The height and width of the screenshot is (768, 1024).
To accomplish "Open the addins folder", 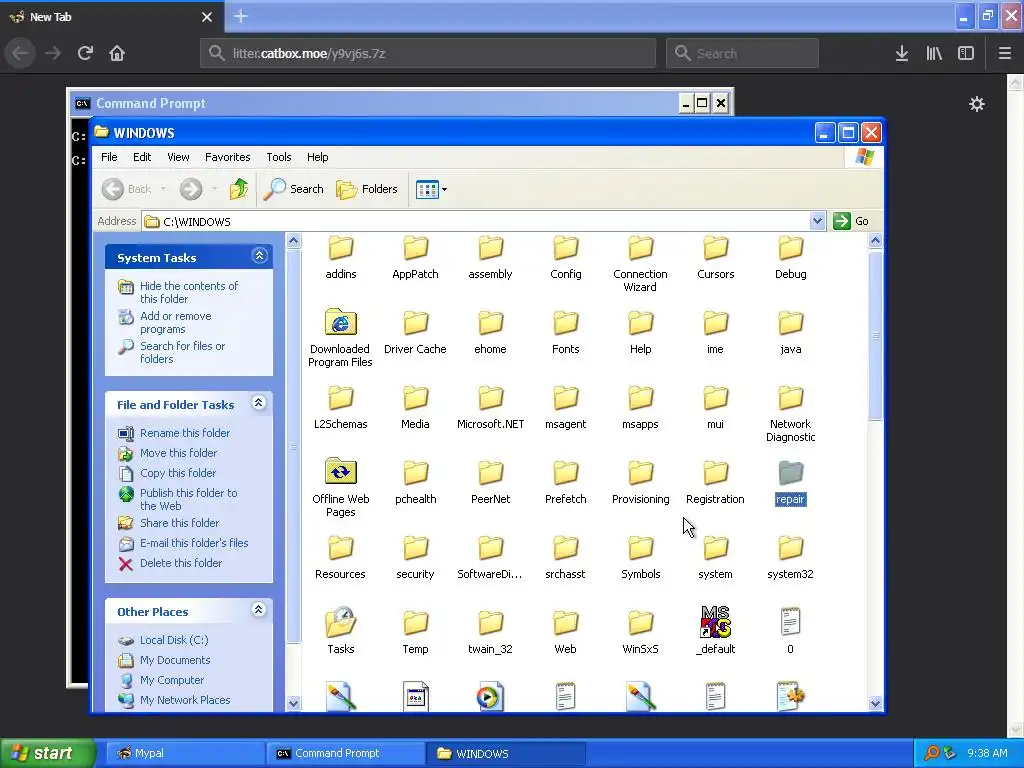I will (x=340, y=258).
